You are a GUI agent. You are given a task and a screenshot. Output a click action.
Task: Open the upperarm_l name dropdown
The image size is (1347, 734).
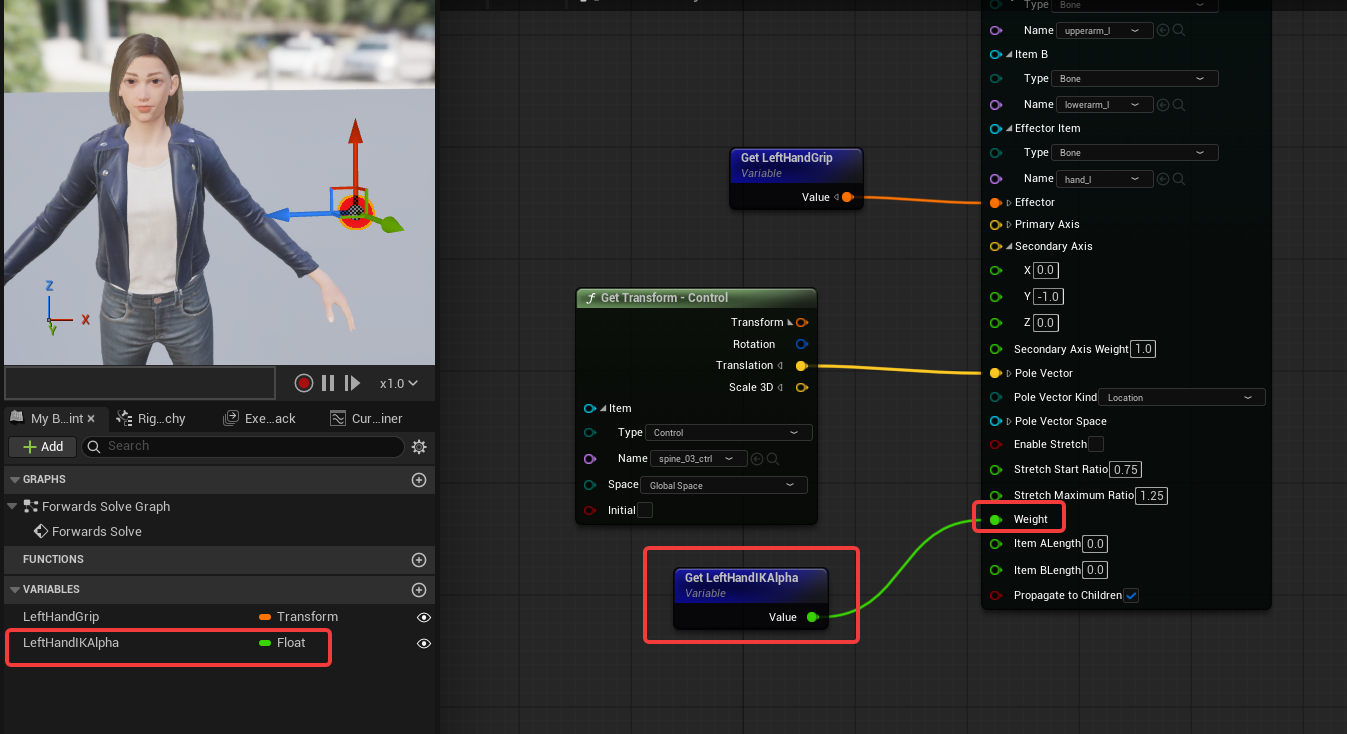click(1105, 31)
